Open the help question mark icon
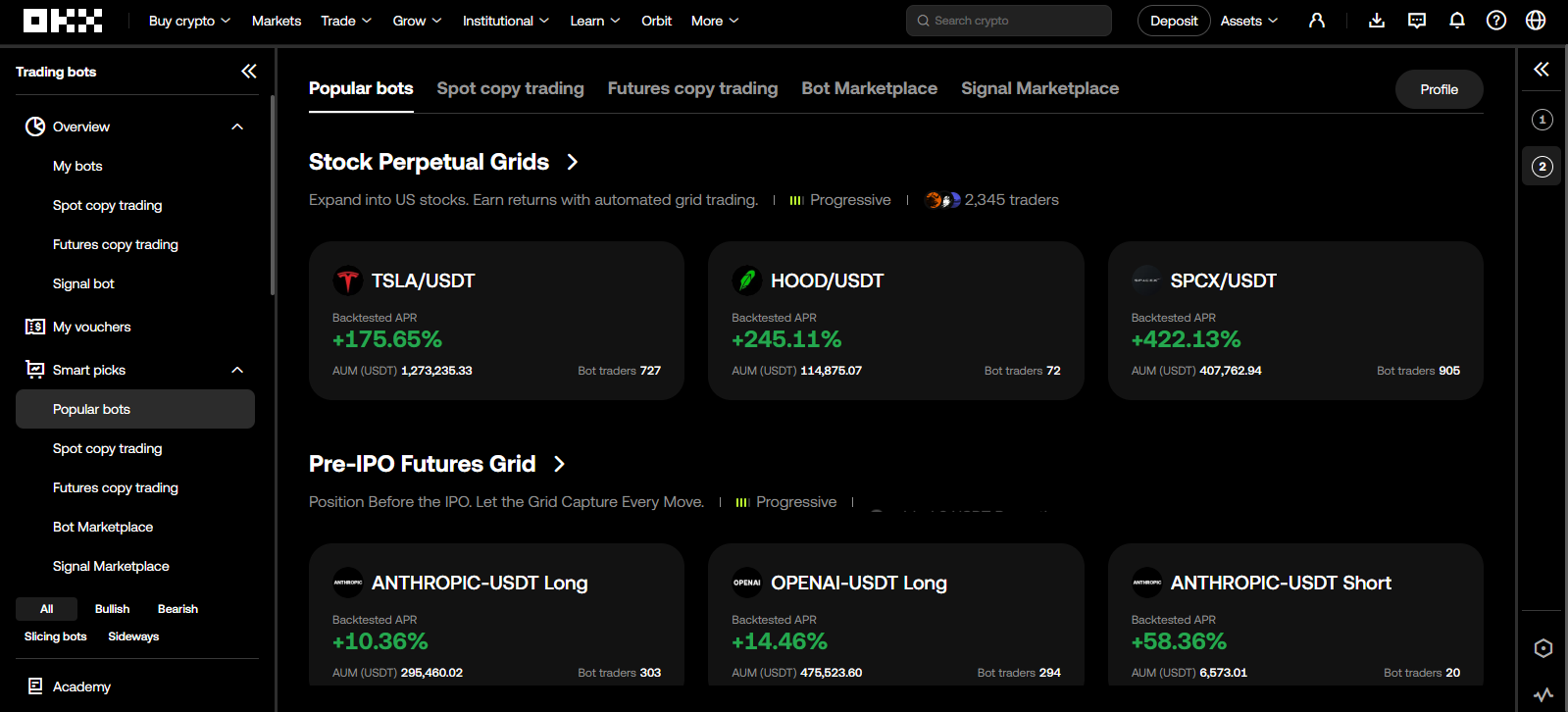This screenshot has height=712, width=1568. pyautogui.click(x=1496, y=21)
